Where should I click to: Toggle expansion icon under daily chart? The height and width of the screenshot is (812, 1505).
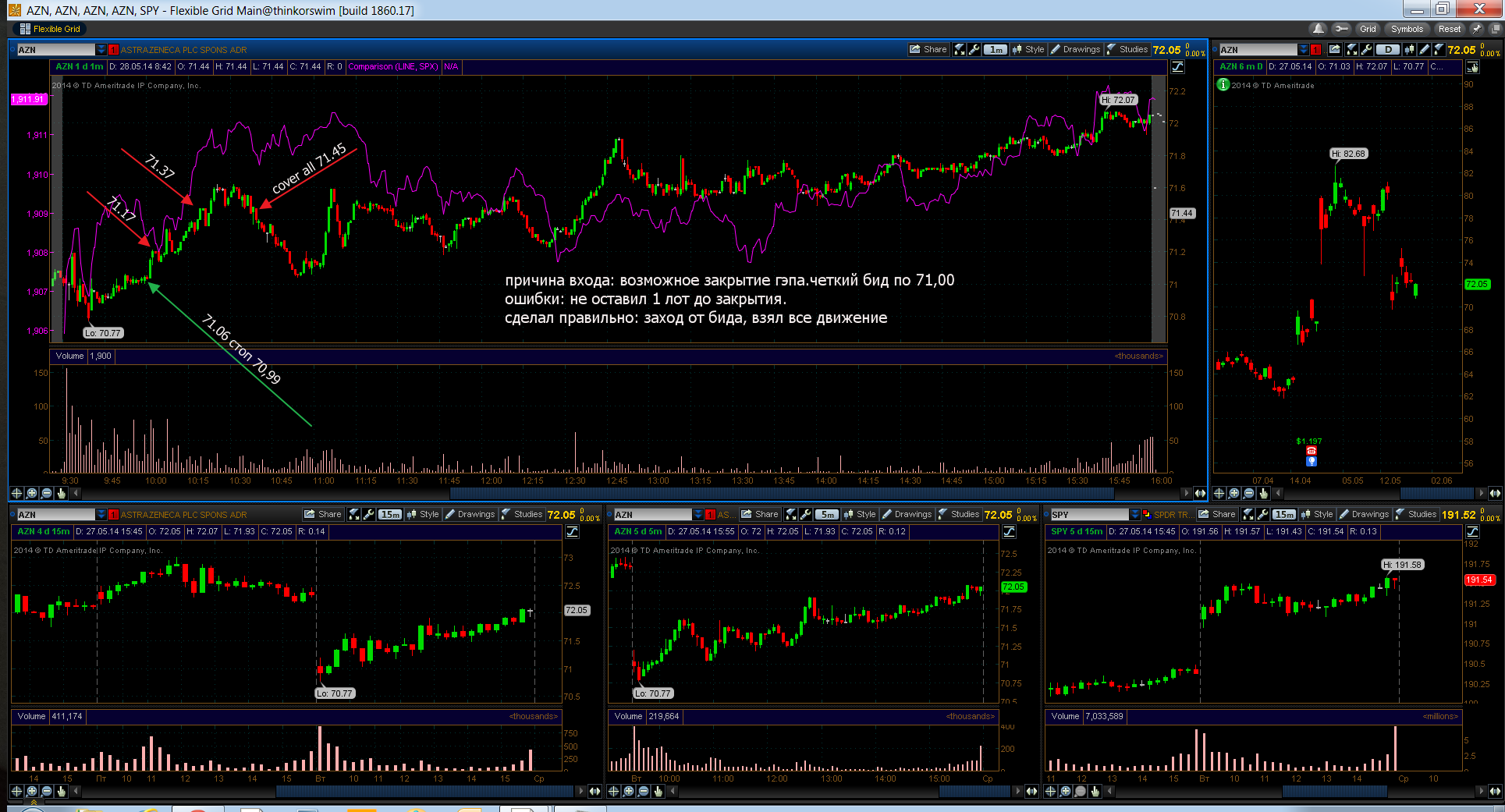point(1495,493)
